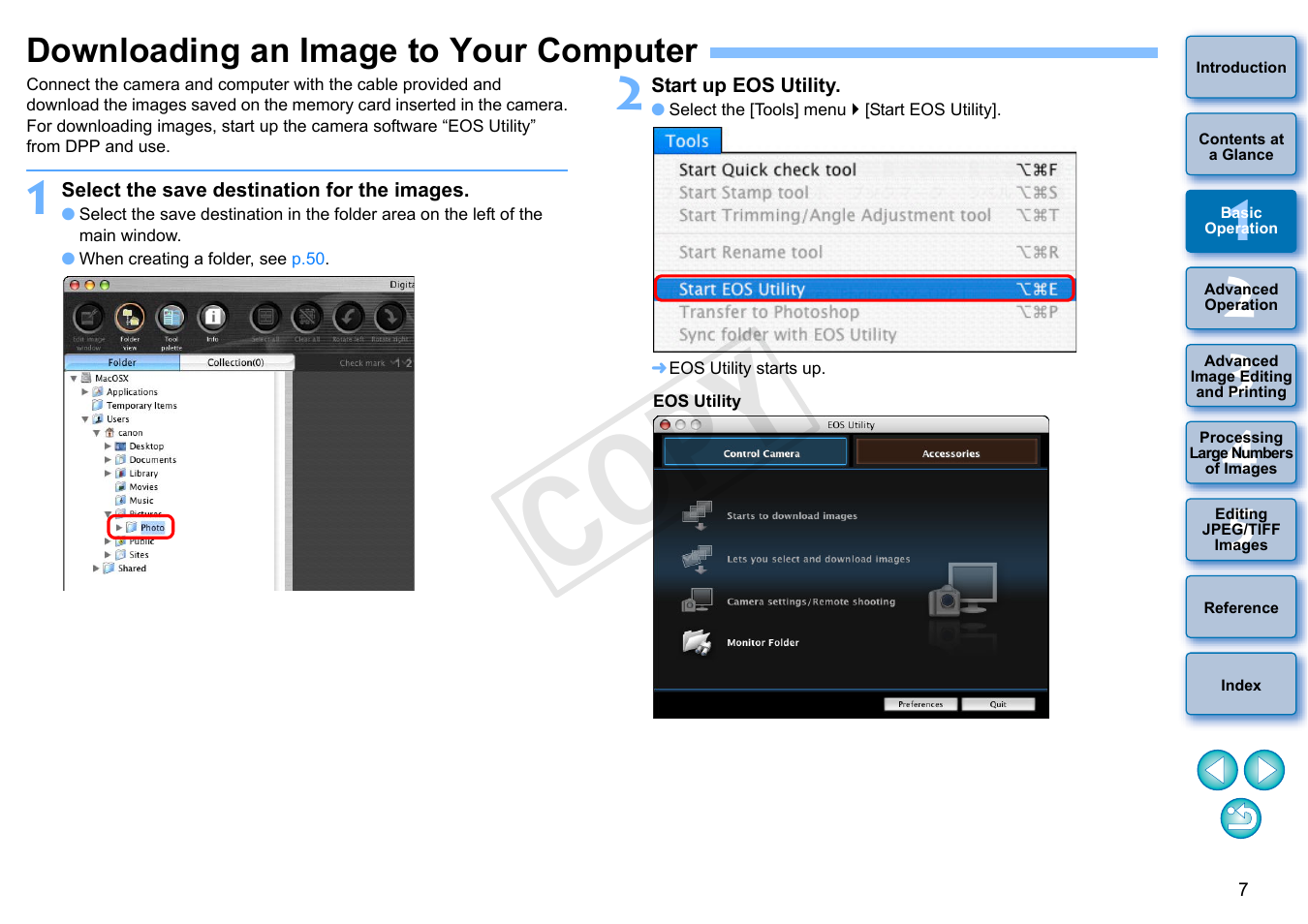This screenshot has width=1308, height=924.
Task: Click the Folder view toolbar icon
Action: 130,317
